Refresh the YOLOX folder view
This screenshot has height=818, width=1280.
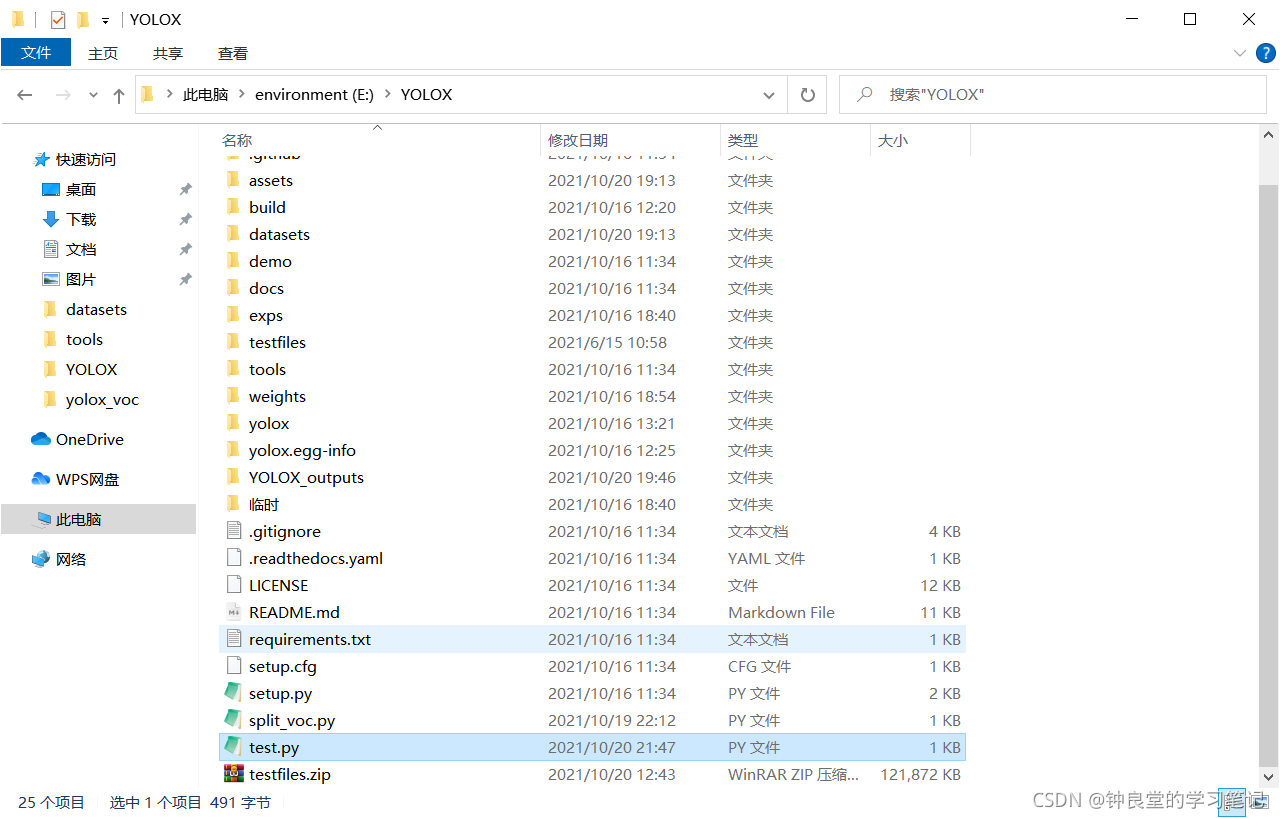[x=807, y=95]
